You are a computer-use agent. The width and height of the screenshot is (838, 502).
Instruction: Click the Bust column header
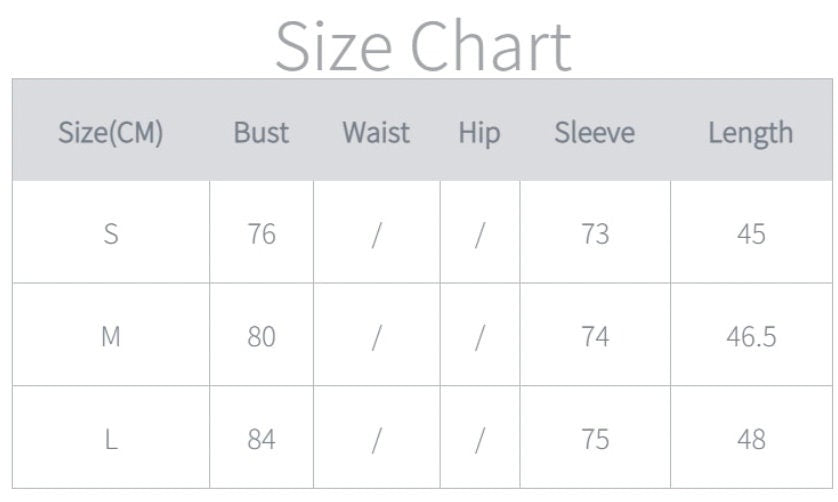261,132
